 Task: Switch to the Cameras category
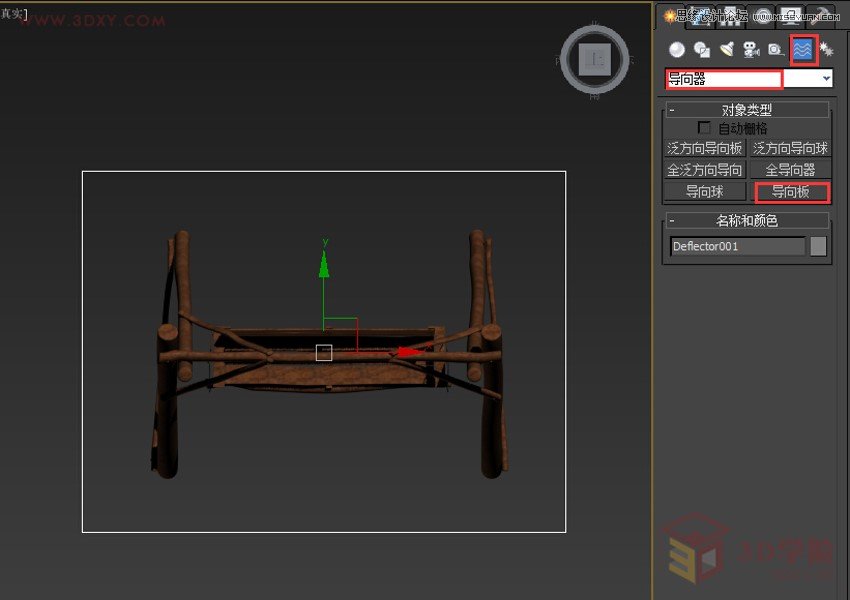[x=751, y=49]
